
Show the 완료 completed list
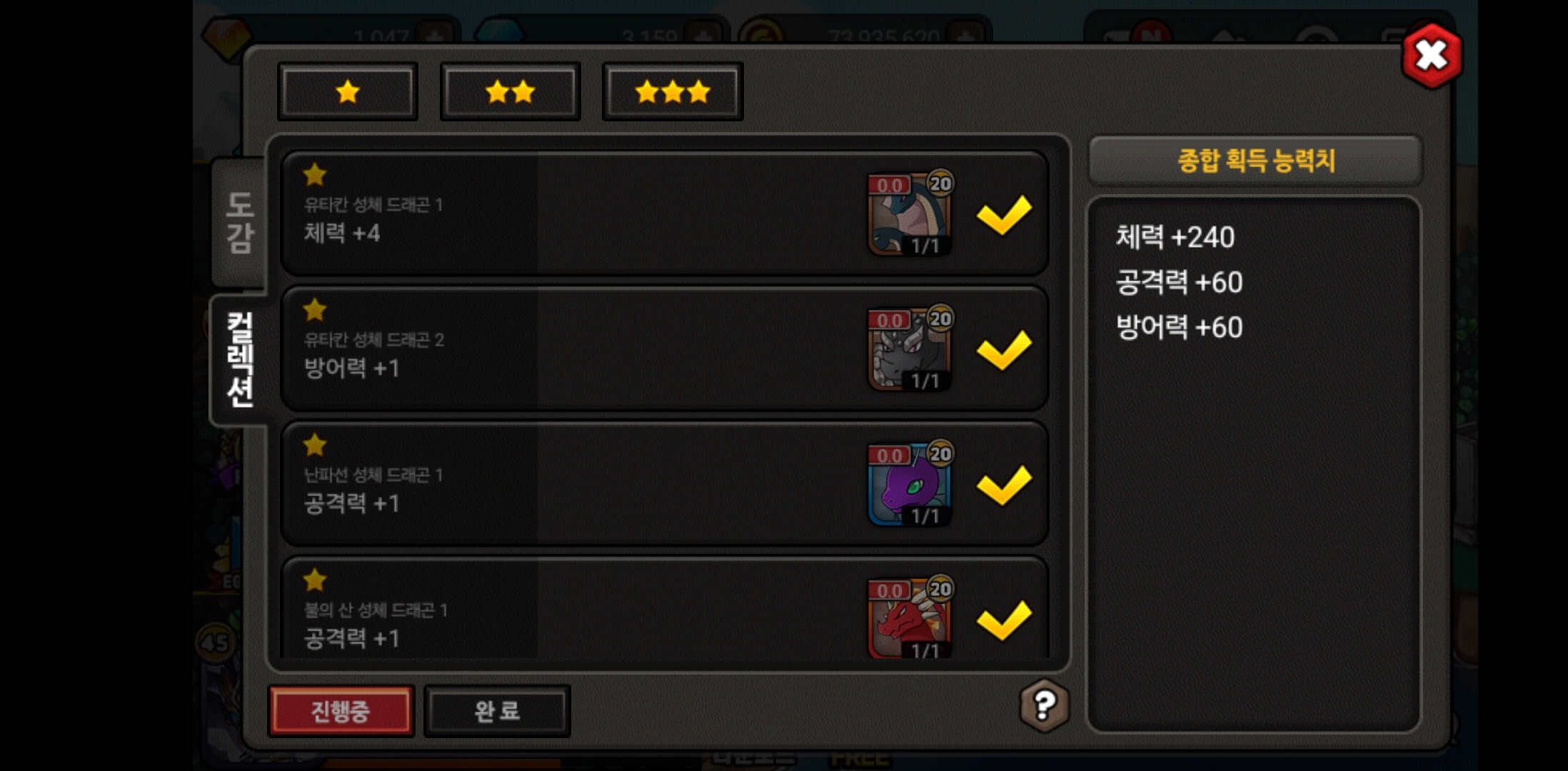pos(497,711)
